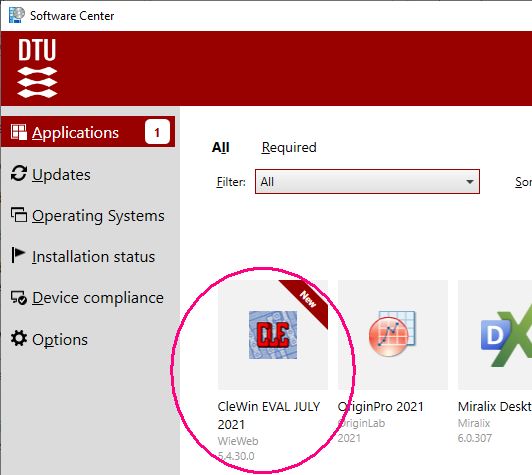Click the Operating Systems windows icon
The image size is (532, 475).
coord(19,215)
